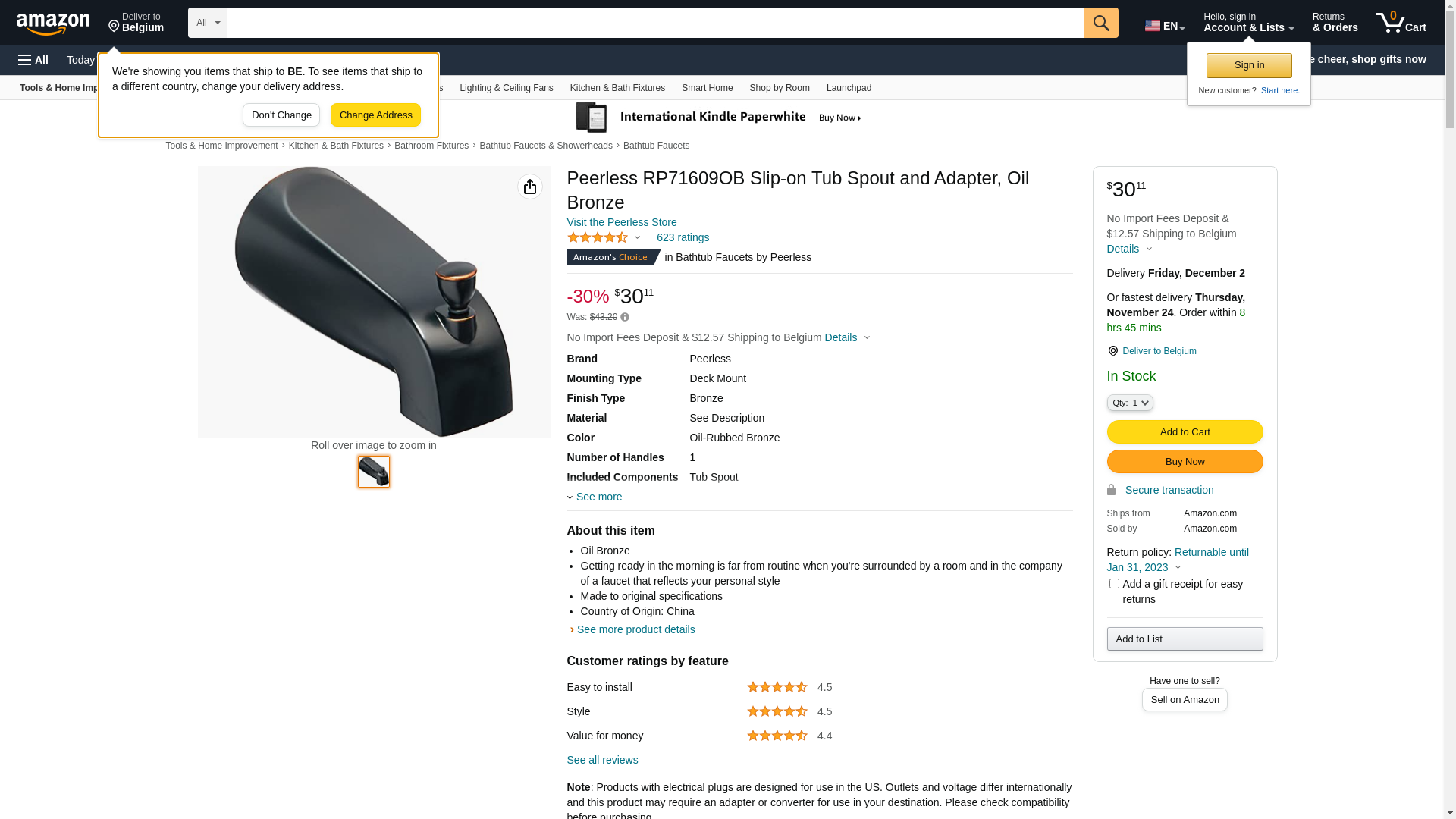
Task: Click in the search input field
Action: click(x=655, y=23)
